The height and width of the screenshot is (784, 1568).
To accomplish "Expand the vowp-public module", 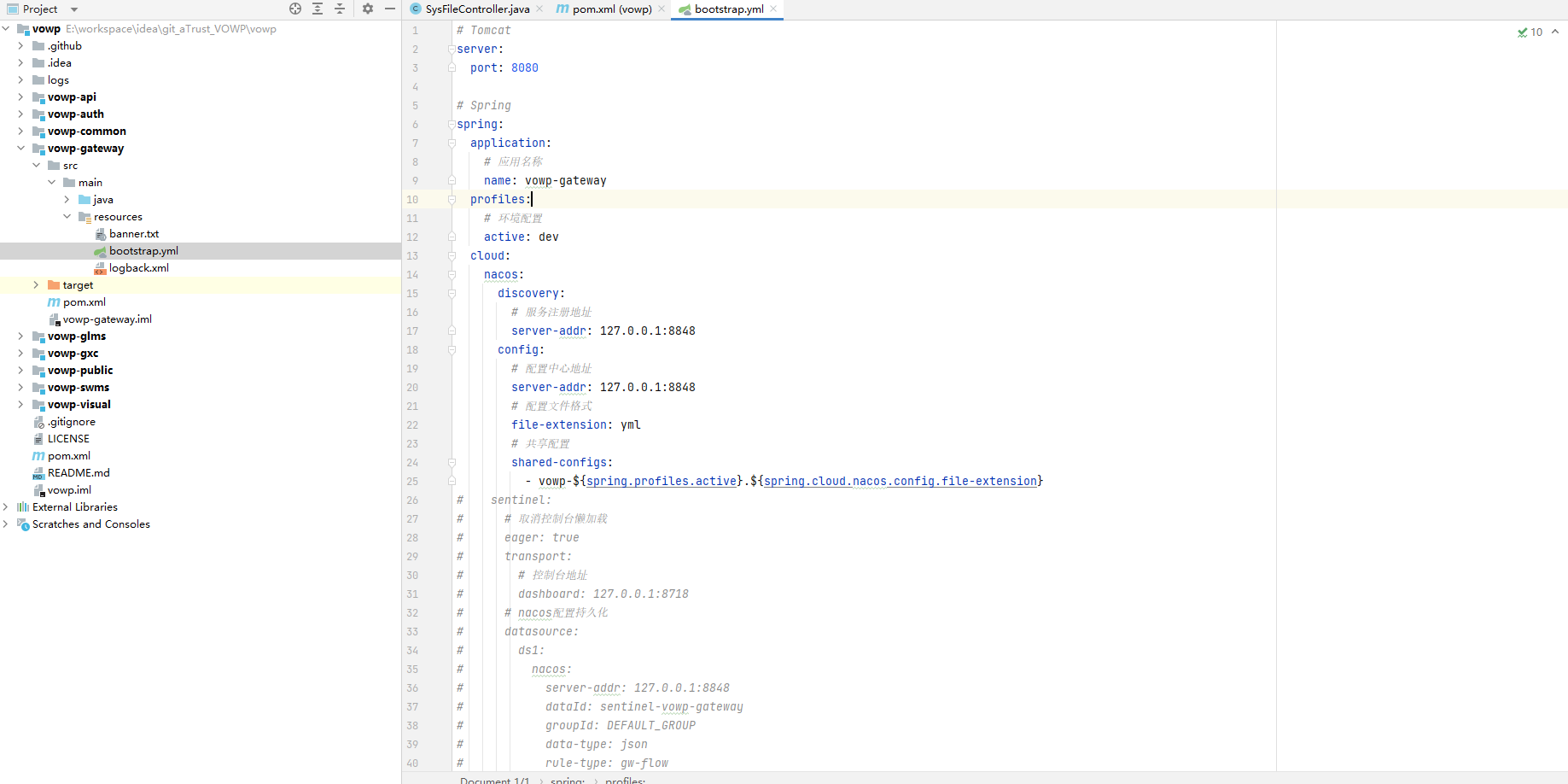I will coord(21,370).
